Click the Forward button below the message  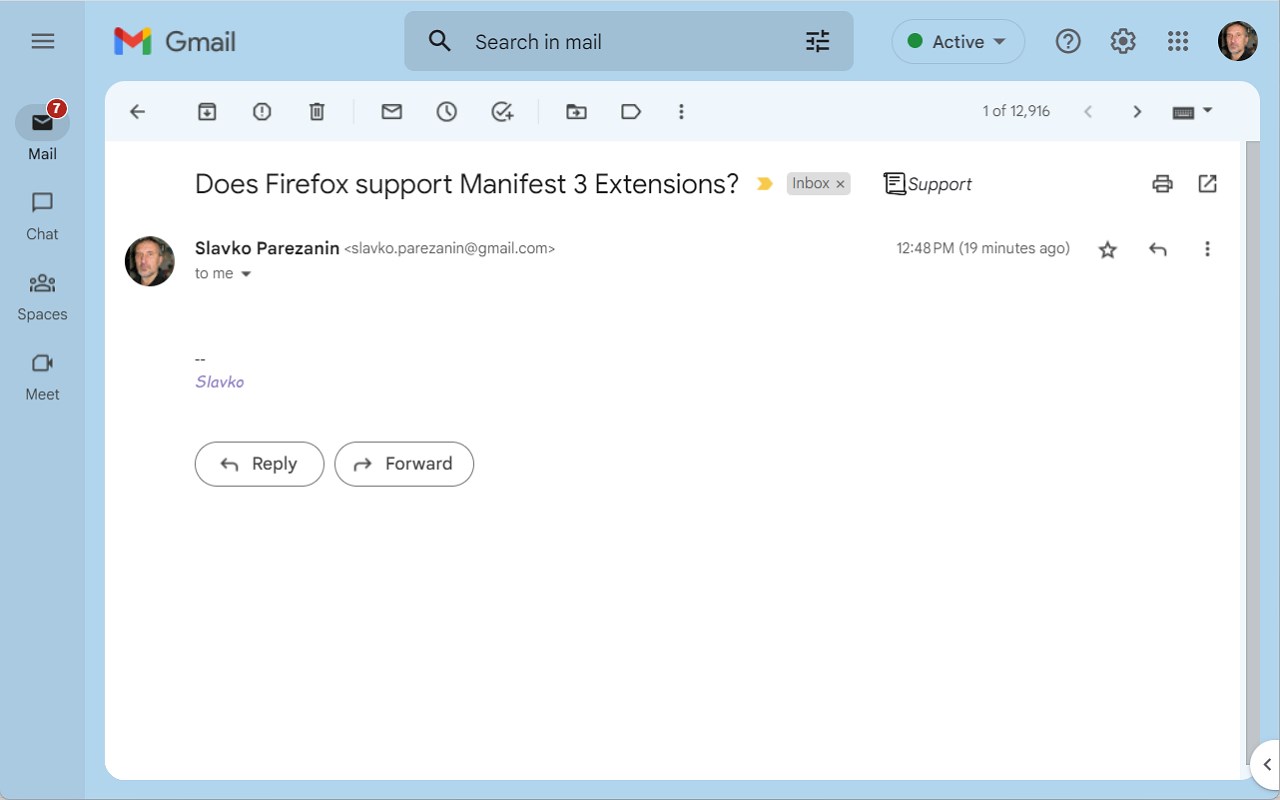pyautogui.click(x=404, y=464)
